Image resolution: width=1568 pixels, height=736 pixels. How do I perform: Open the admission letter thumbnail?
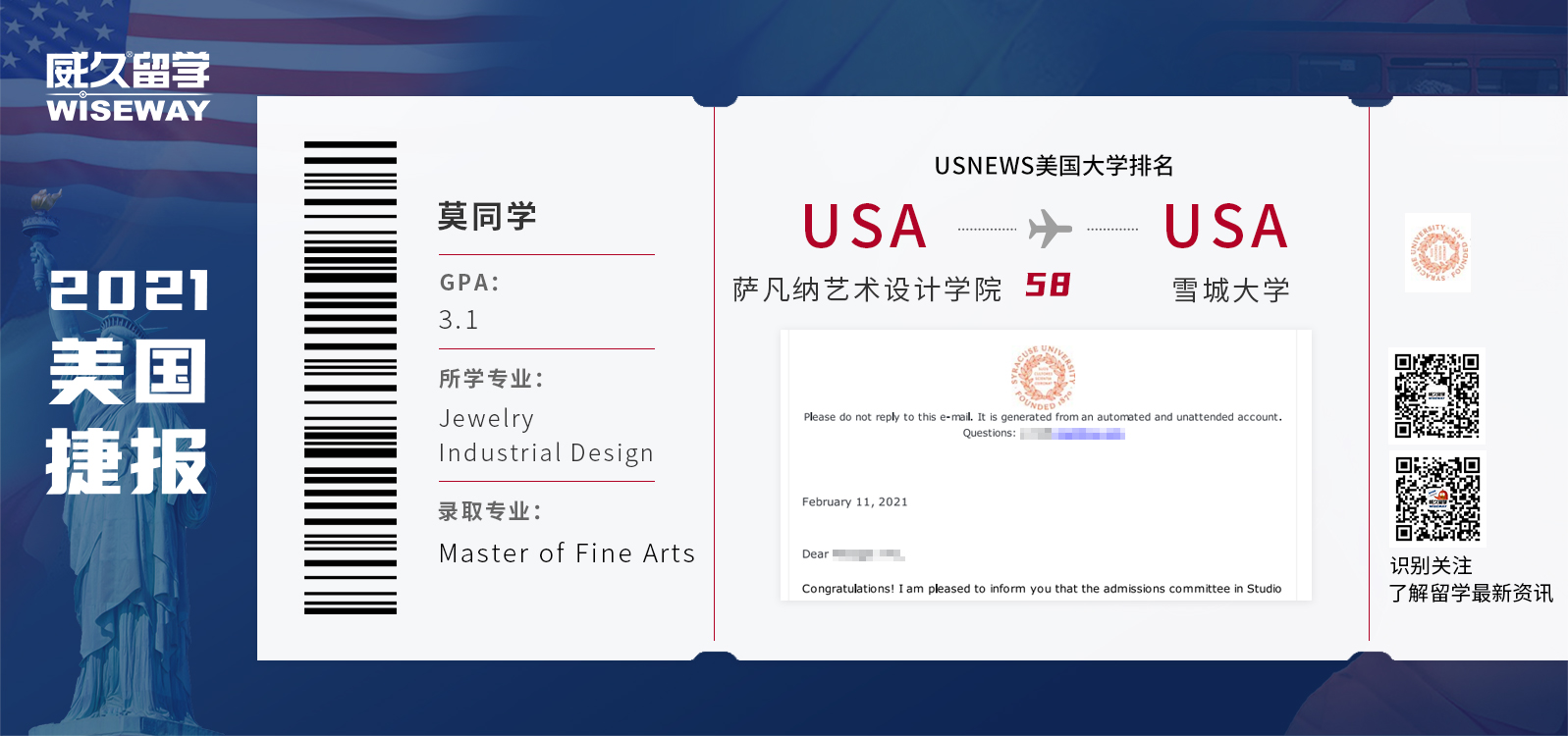(1046, 465)
